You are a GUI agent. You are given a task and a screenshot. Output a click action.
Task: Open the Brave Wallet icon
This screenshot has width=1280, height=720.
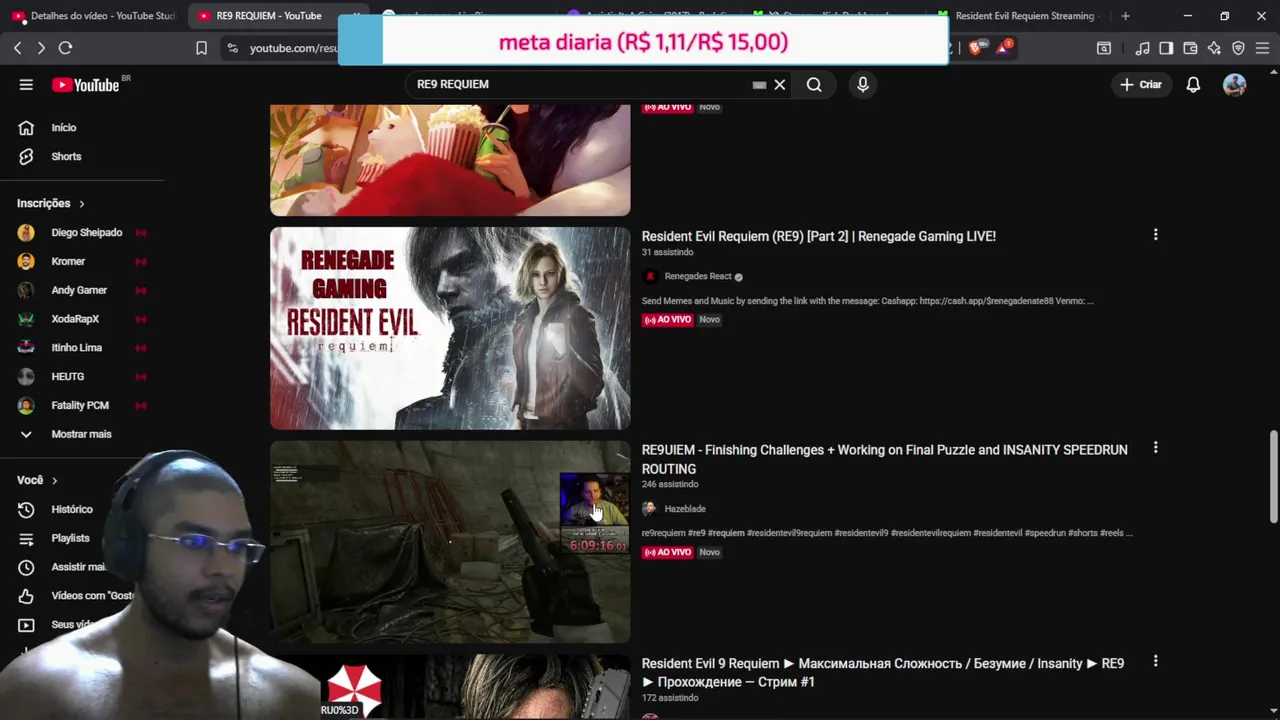pyautogui.click(x=1190, y=48)
